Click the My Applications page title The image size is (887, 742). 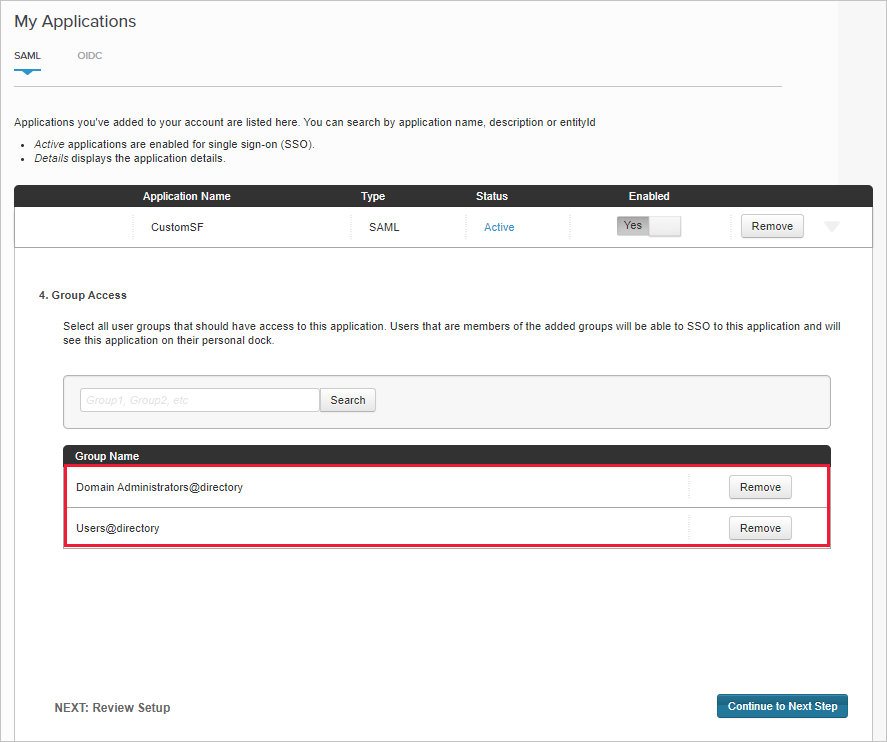tap(75, 21)
